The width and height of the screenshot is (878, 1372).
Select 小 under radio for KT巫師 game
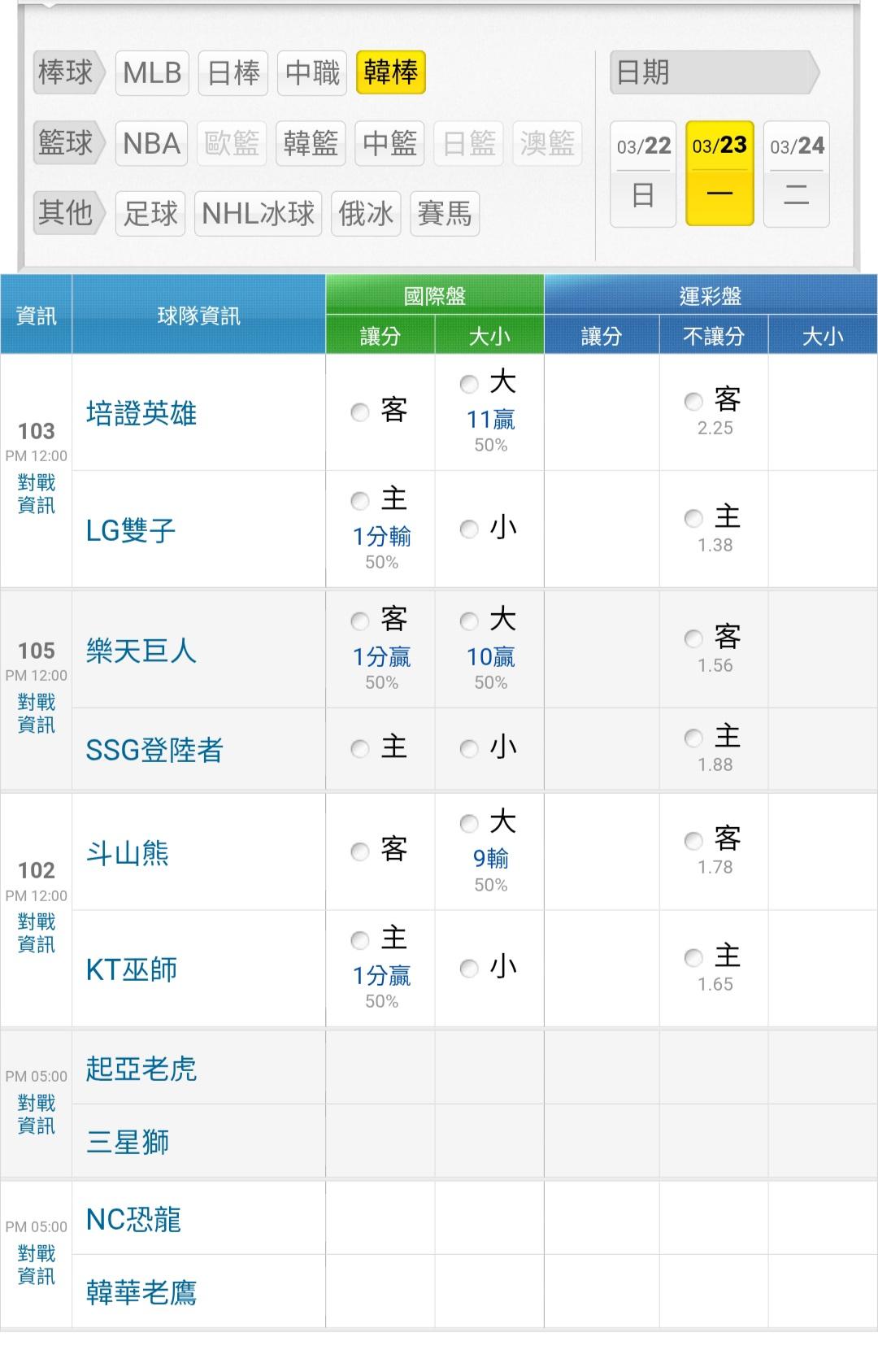(x=469, y=968)
